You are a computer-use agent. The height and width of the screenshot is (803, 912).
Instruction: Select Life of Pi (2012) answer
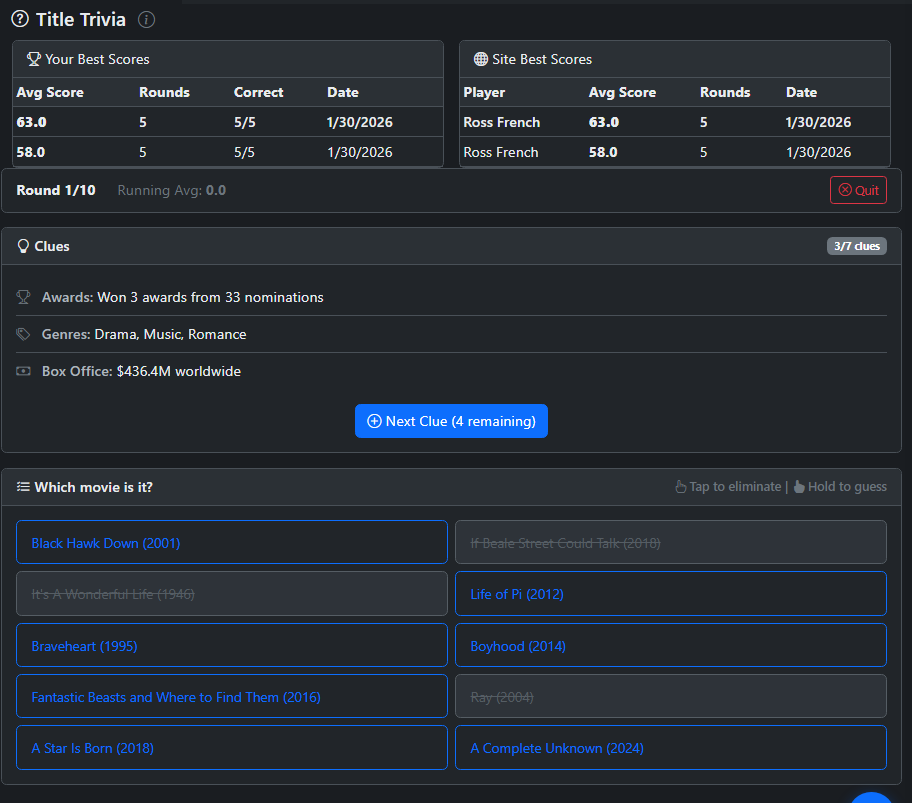670,593
